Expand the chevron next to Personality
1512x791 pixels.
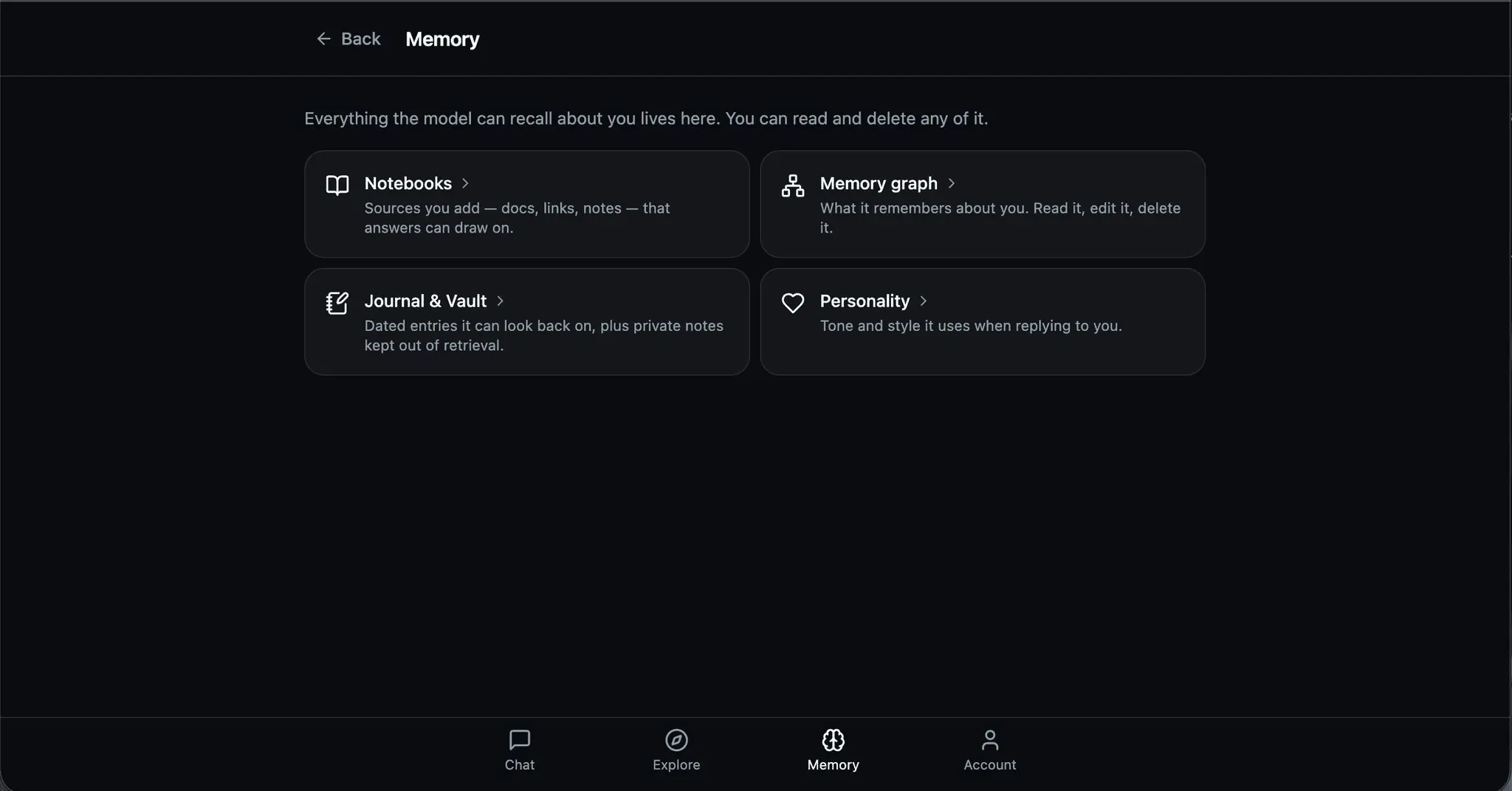[923, 301]
